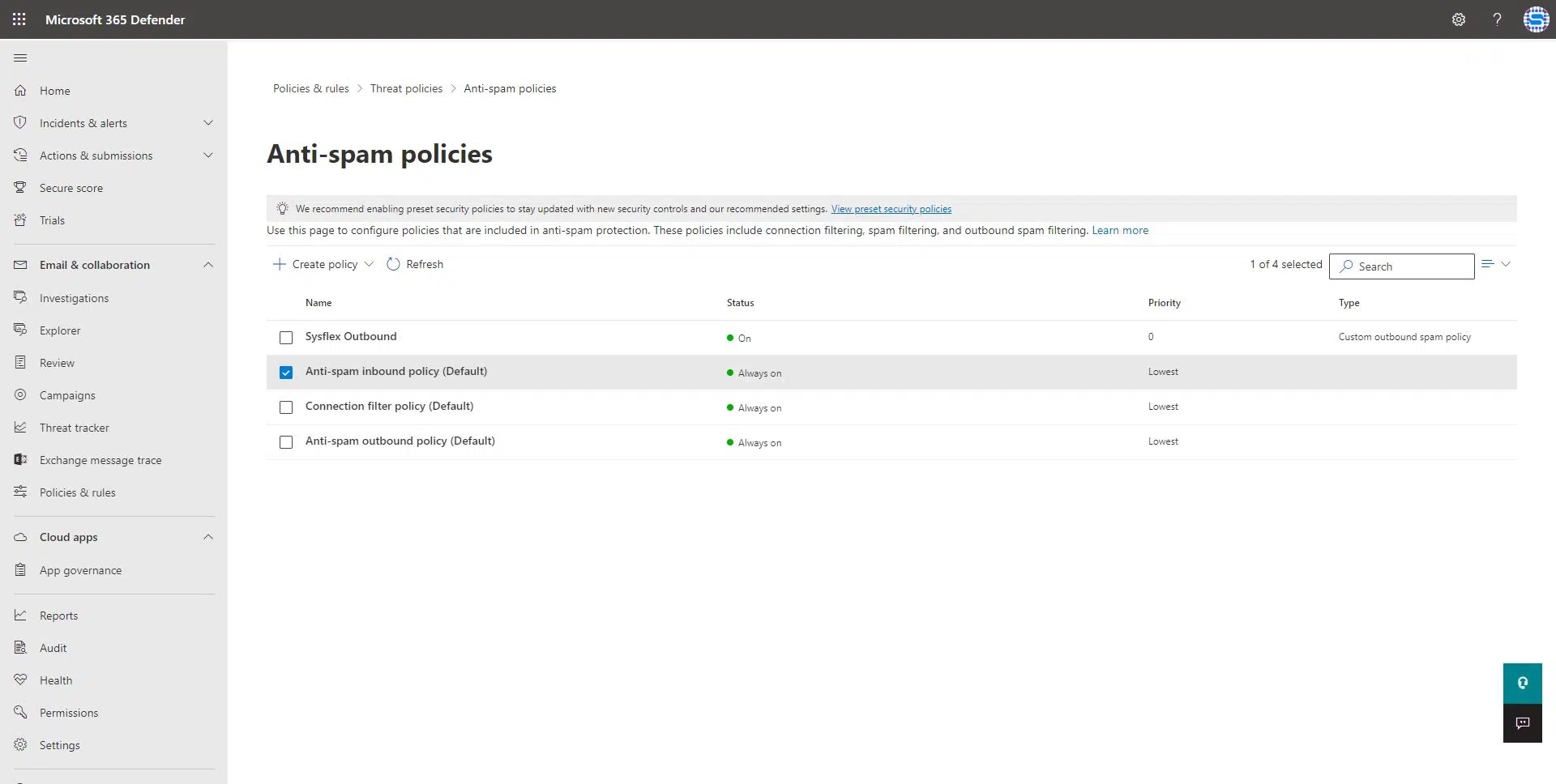The width and height of the screenshot is (1556, 784).
Task: Click the App governance icon
Action: (x=21, y=569)
